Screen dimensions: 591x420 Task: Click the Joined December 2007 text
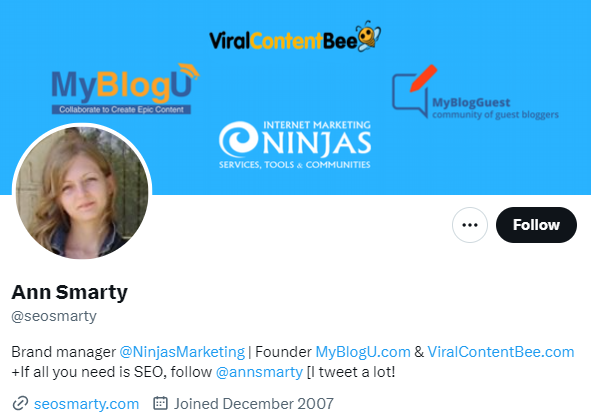(x=254, y=404)
